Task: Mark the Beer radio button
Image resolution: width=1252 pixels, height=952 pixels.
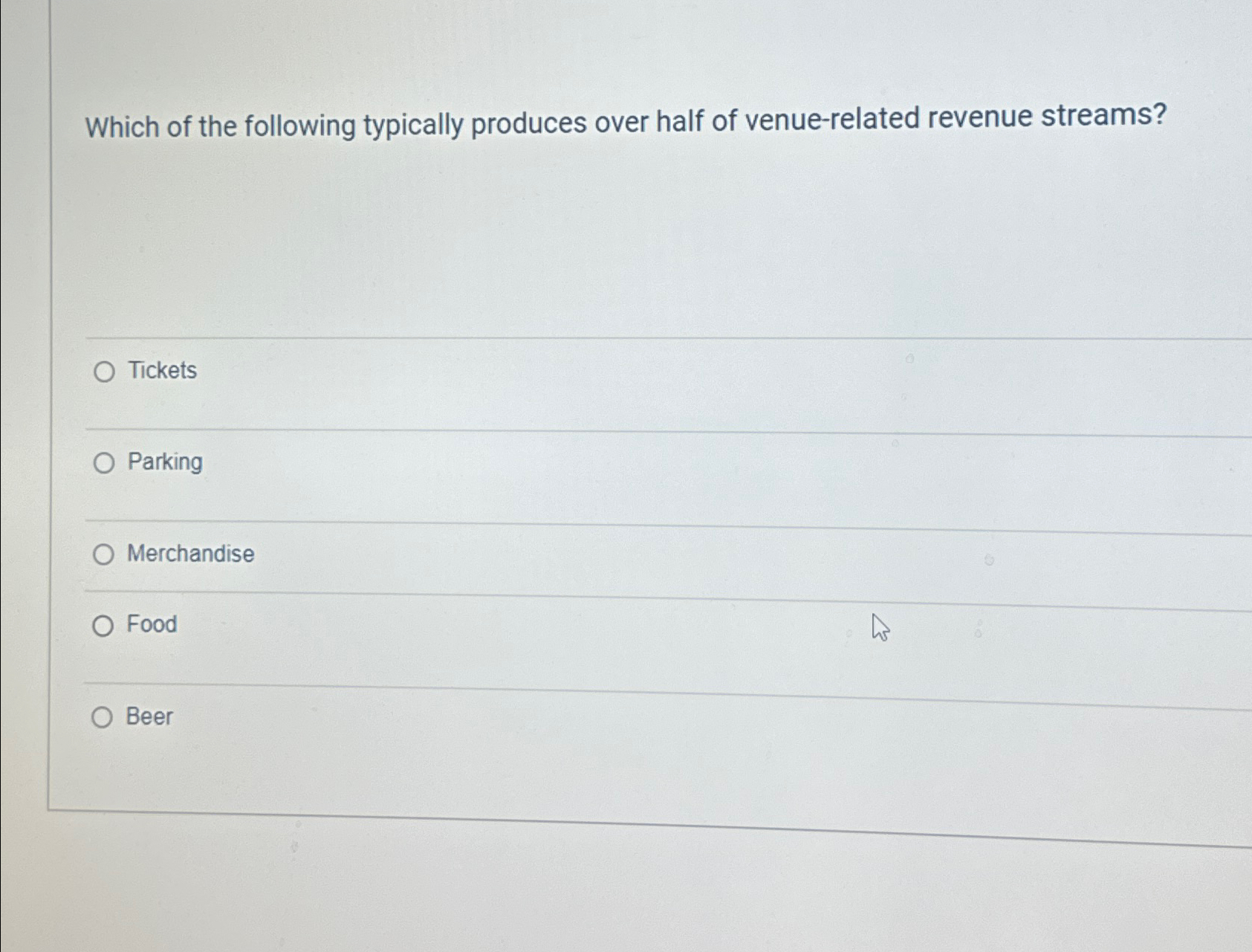Action: [x=102, y=717]
